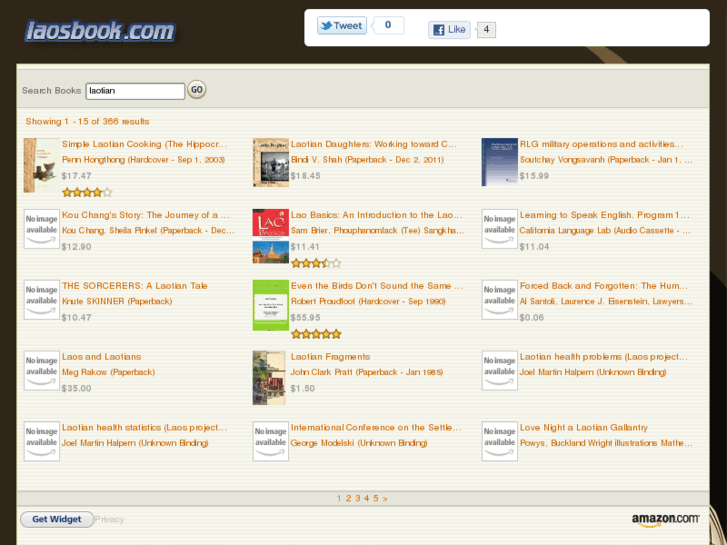
Task: Click Showing 1 - 15 of 366 results text
Action: point(87,122)
